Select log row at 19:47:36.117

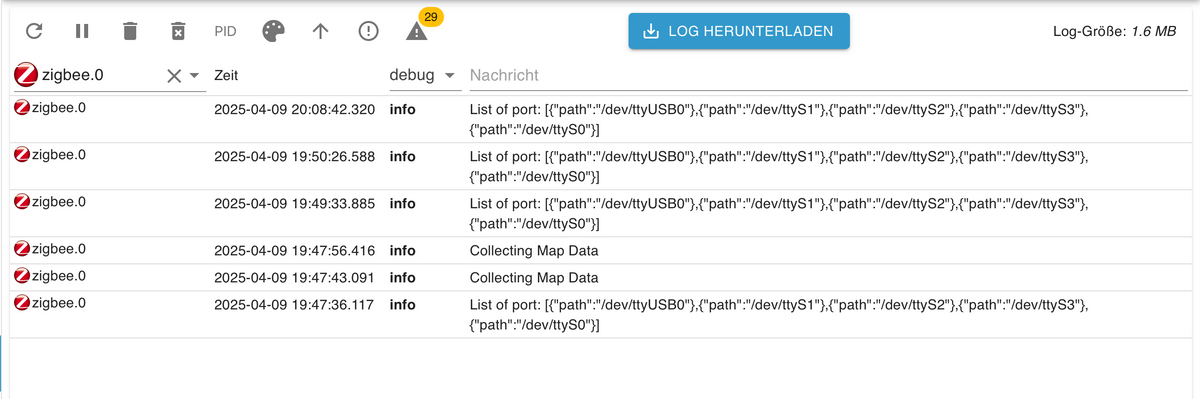(600, 314)
